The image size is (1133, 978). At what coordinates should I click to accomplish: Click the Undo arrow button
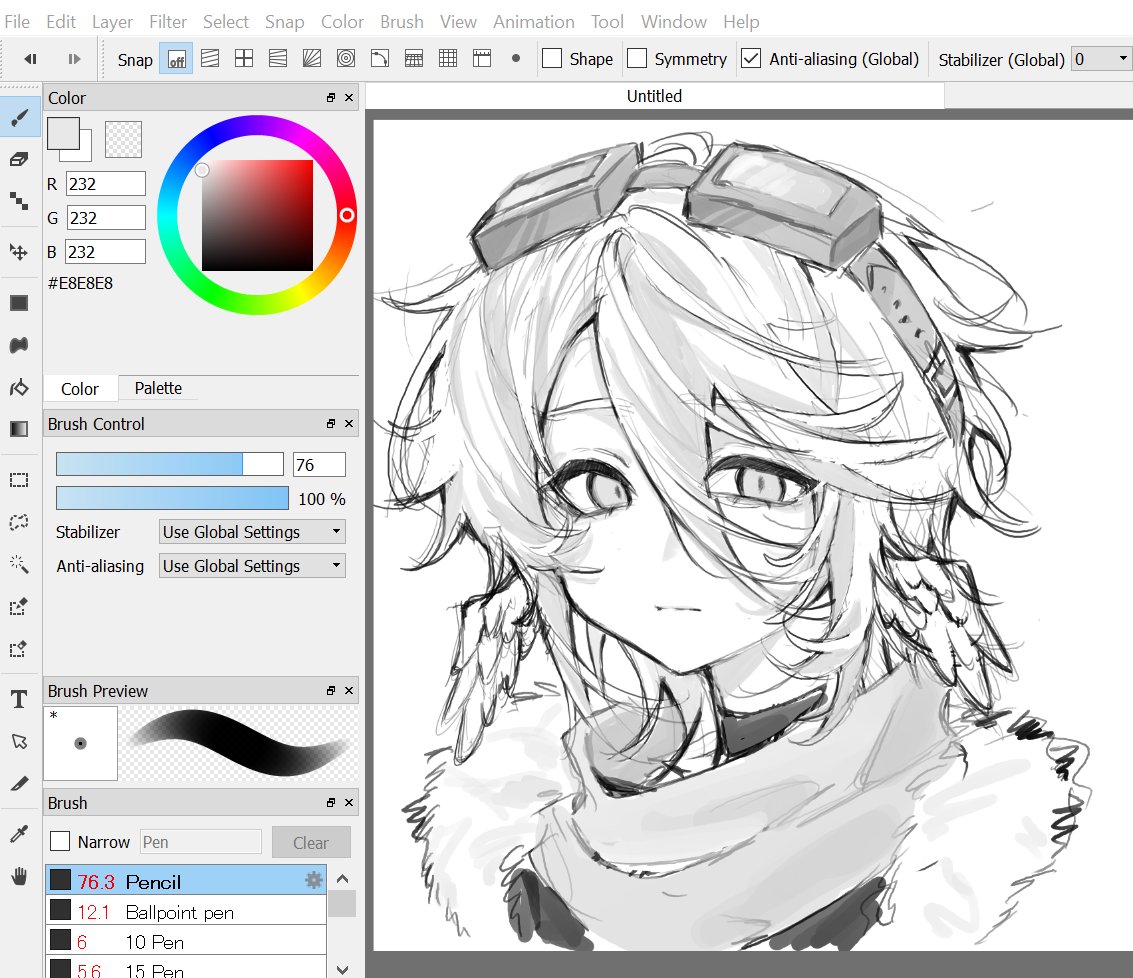[x=30, y=59]
